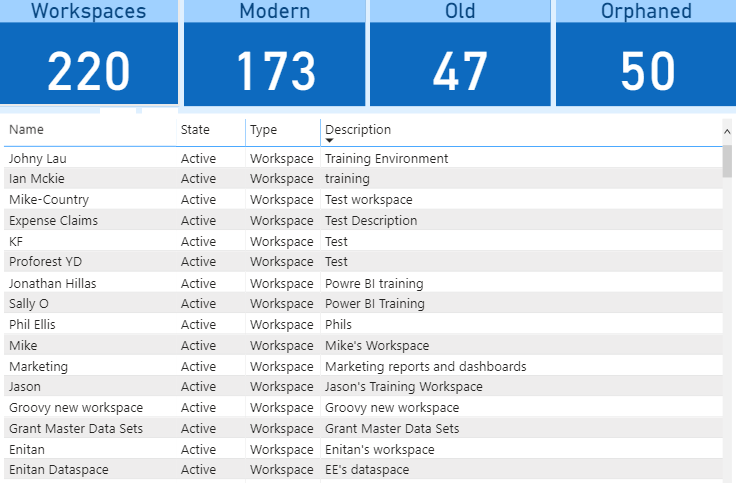Select the Expense Claims workspace row
This screenshot has width=736, height=483.
[x=53, y=220]
